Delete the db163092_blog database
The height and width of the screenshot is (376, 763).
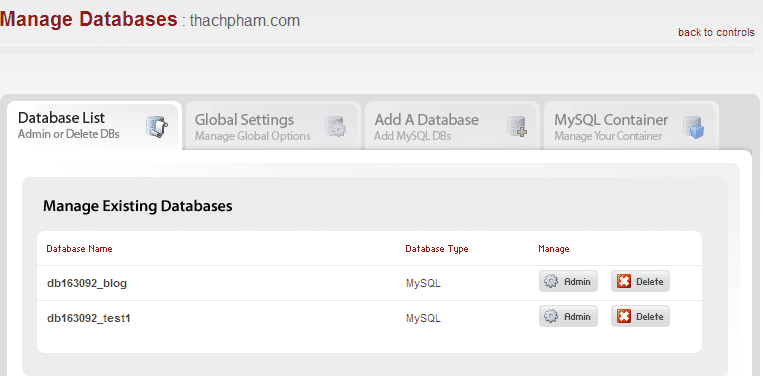640,281
